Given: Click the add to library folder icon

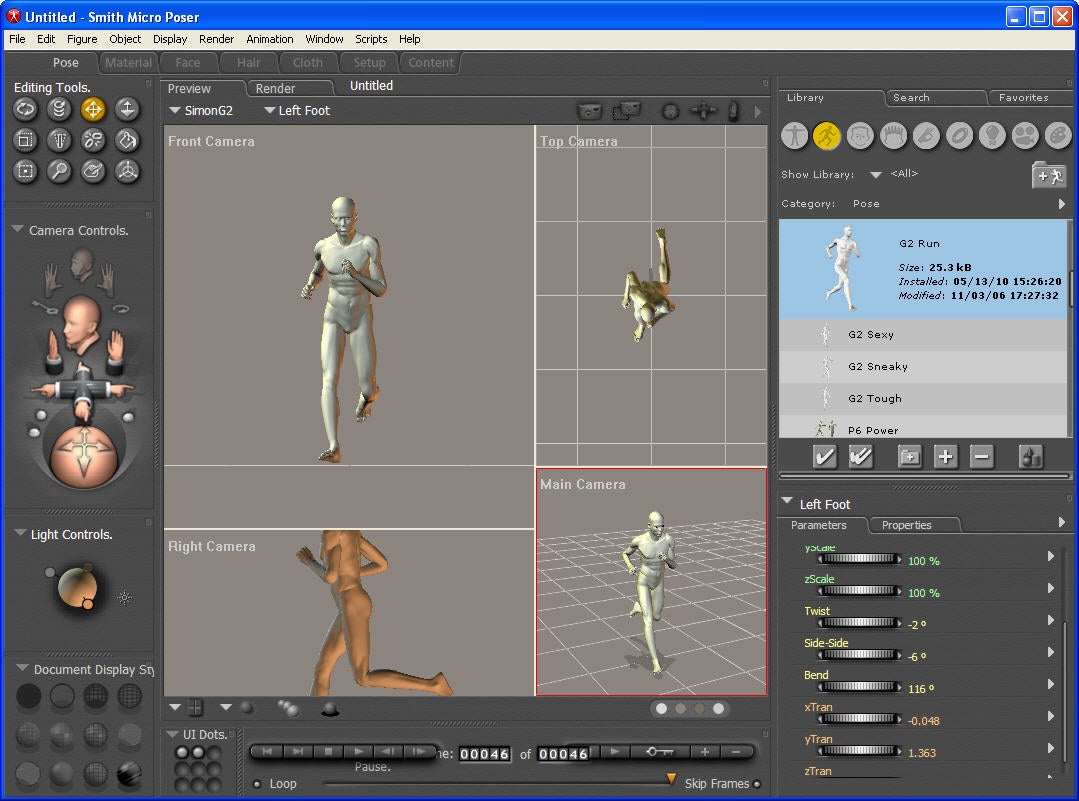Looking at the screenshot, I should click(1048, 176).
